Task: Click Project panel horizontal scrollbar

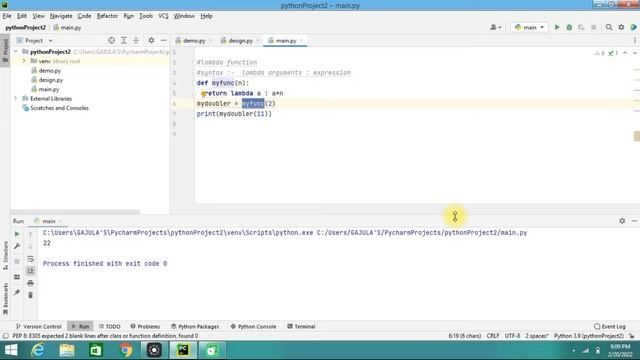Action: coord(76,212)
